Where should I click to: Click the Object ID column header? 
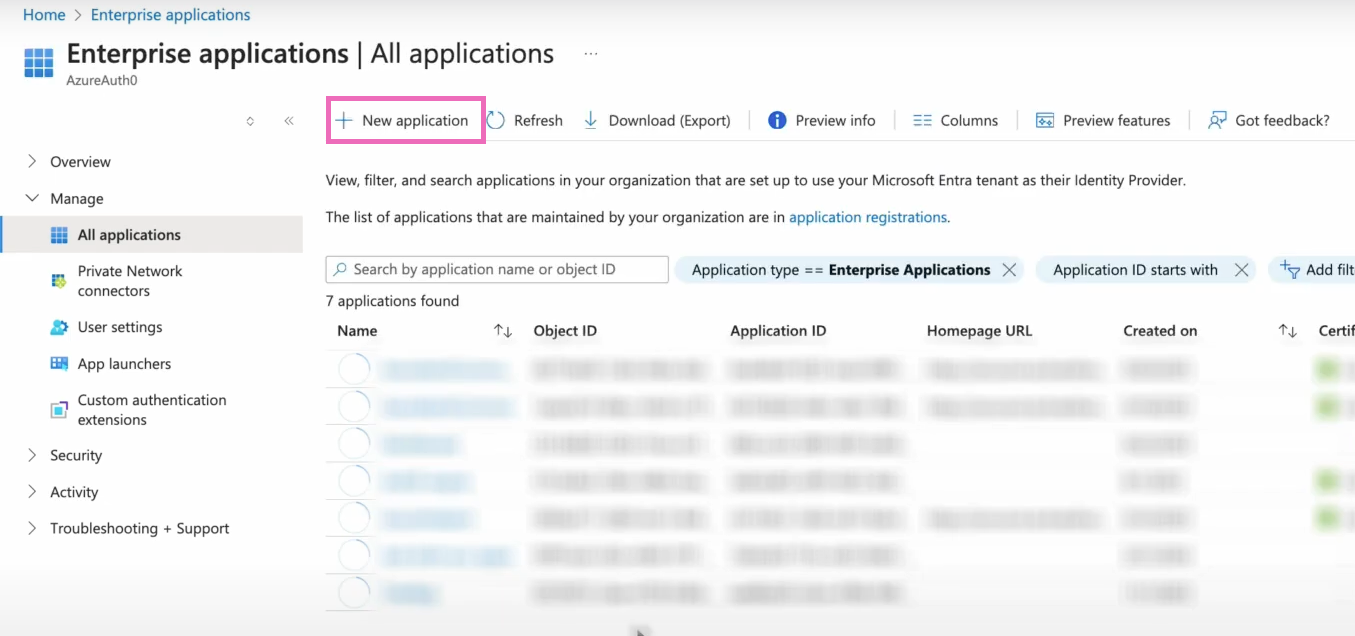click(565, 331)
